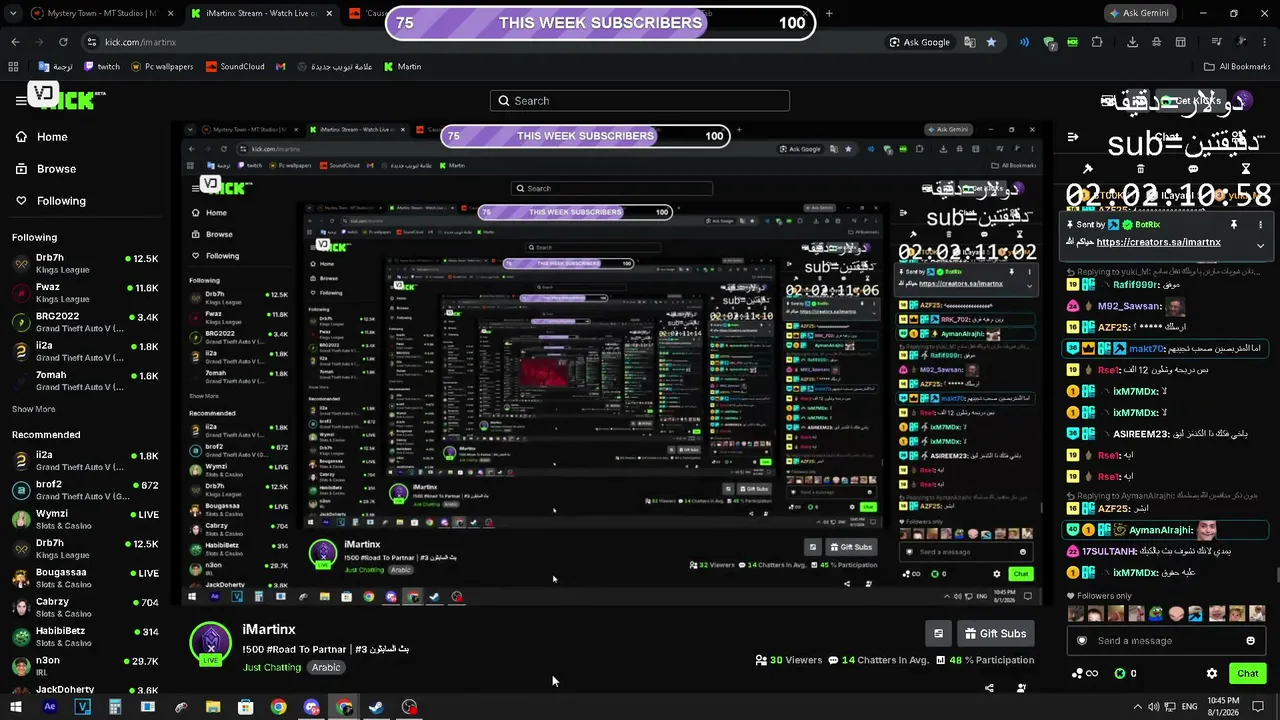Viewport: 1280px width, 720px height.
Task: Open Fwaz's channel in the Following list
Action: tap(85, 293)
